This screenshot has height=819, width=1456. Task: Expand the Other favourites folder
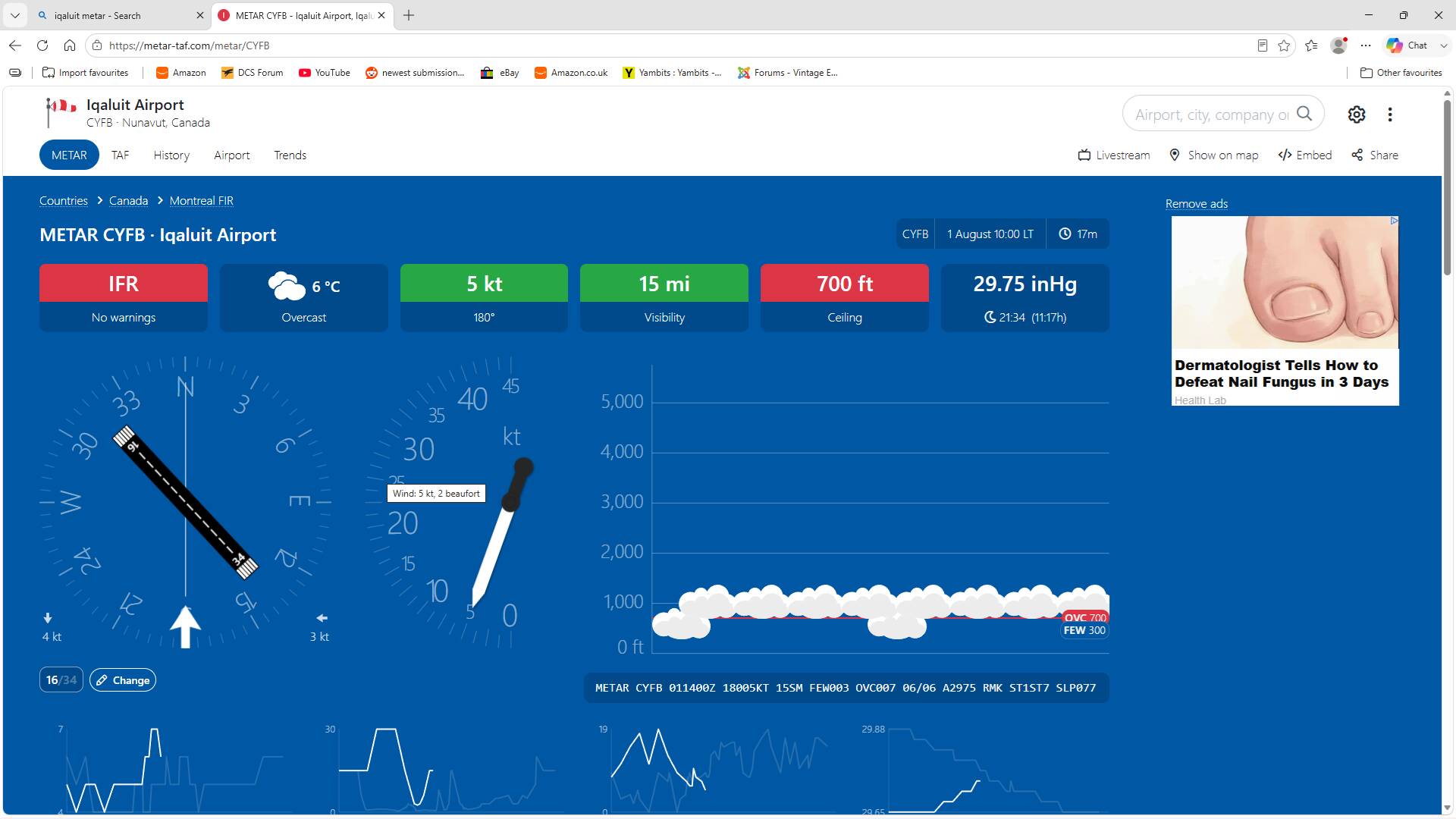[x=1401, y=73]
